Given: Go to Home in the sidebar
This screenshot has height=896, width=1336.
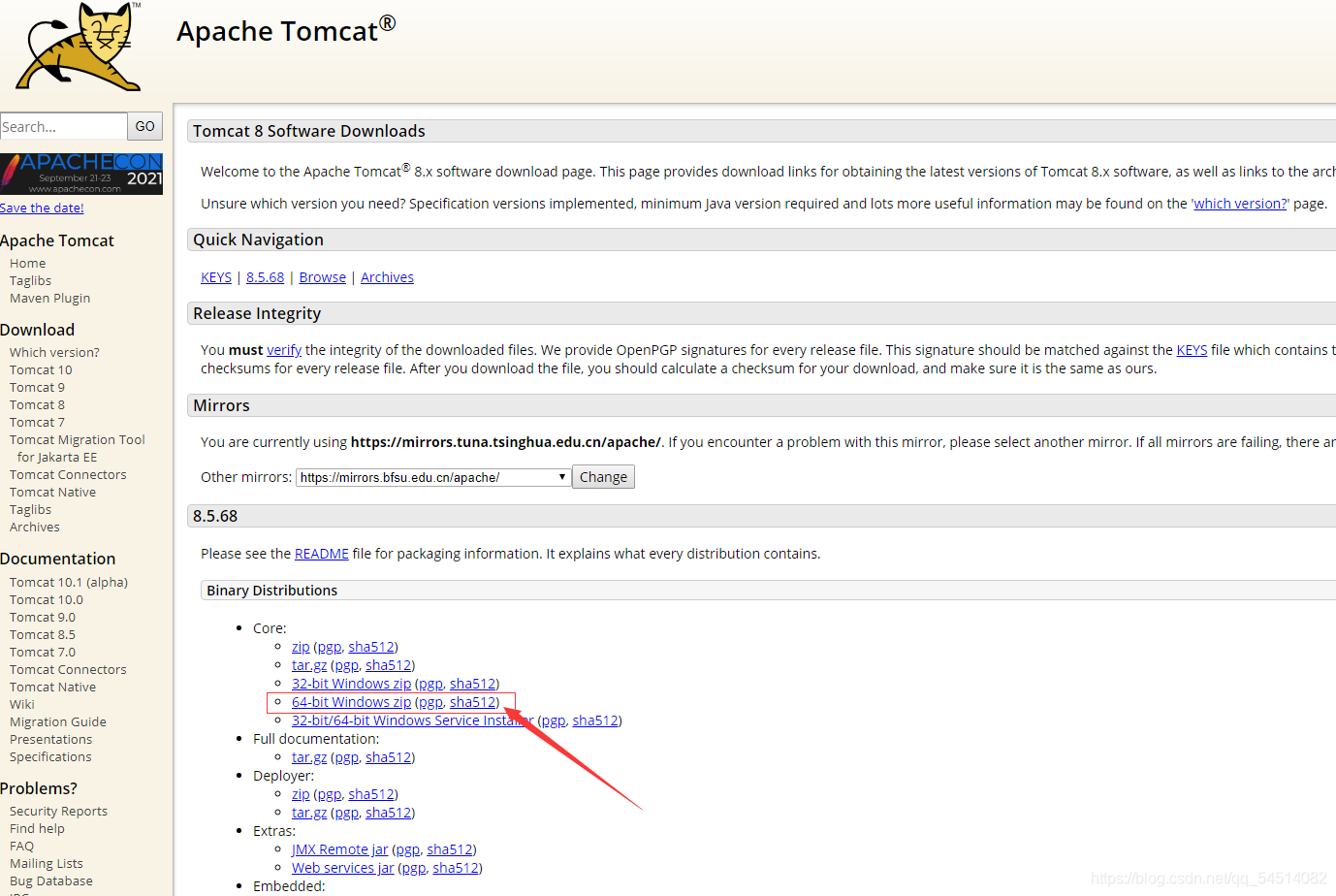Looking at the screenshot, I should 28,264.
